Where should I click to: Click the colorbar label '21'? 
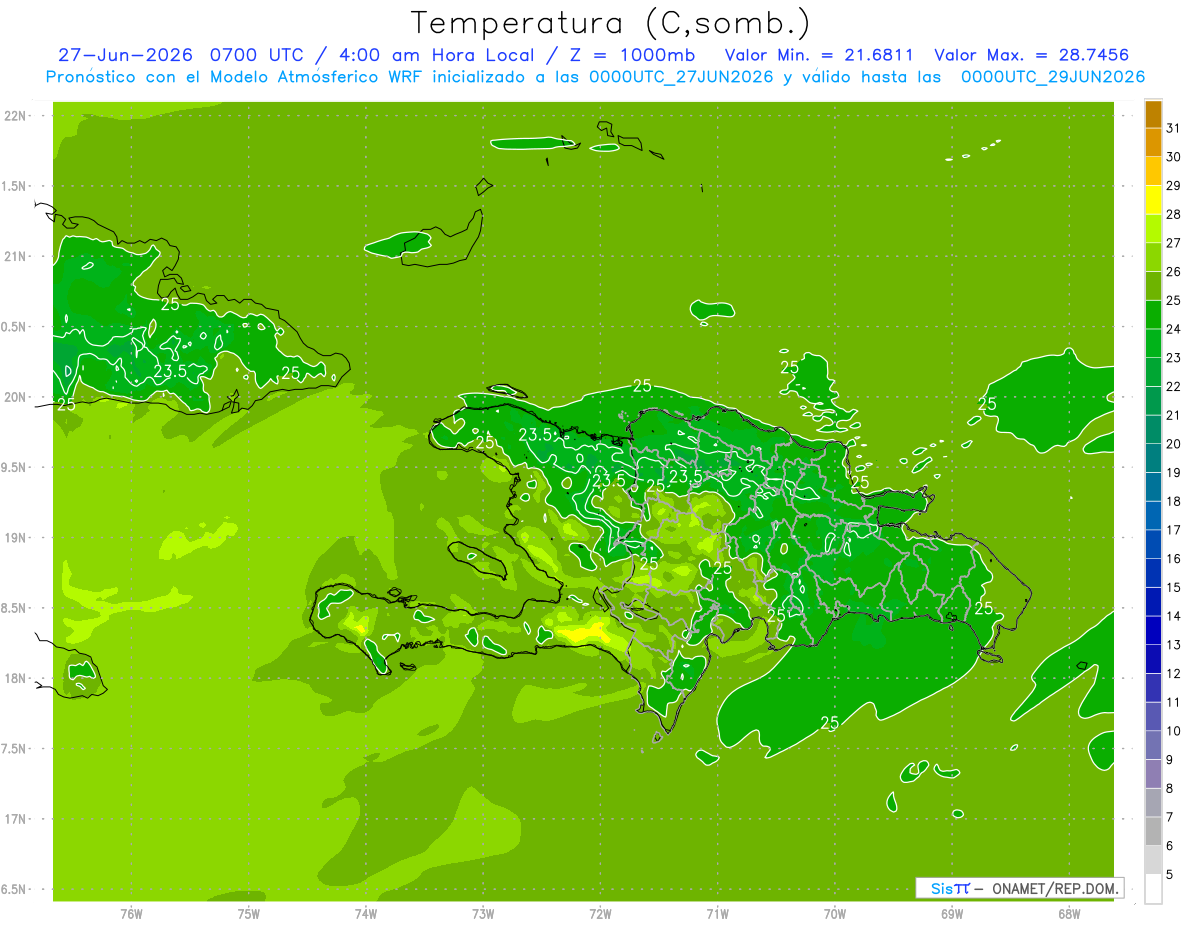pyautogui.click(x=1174, y=415)
